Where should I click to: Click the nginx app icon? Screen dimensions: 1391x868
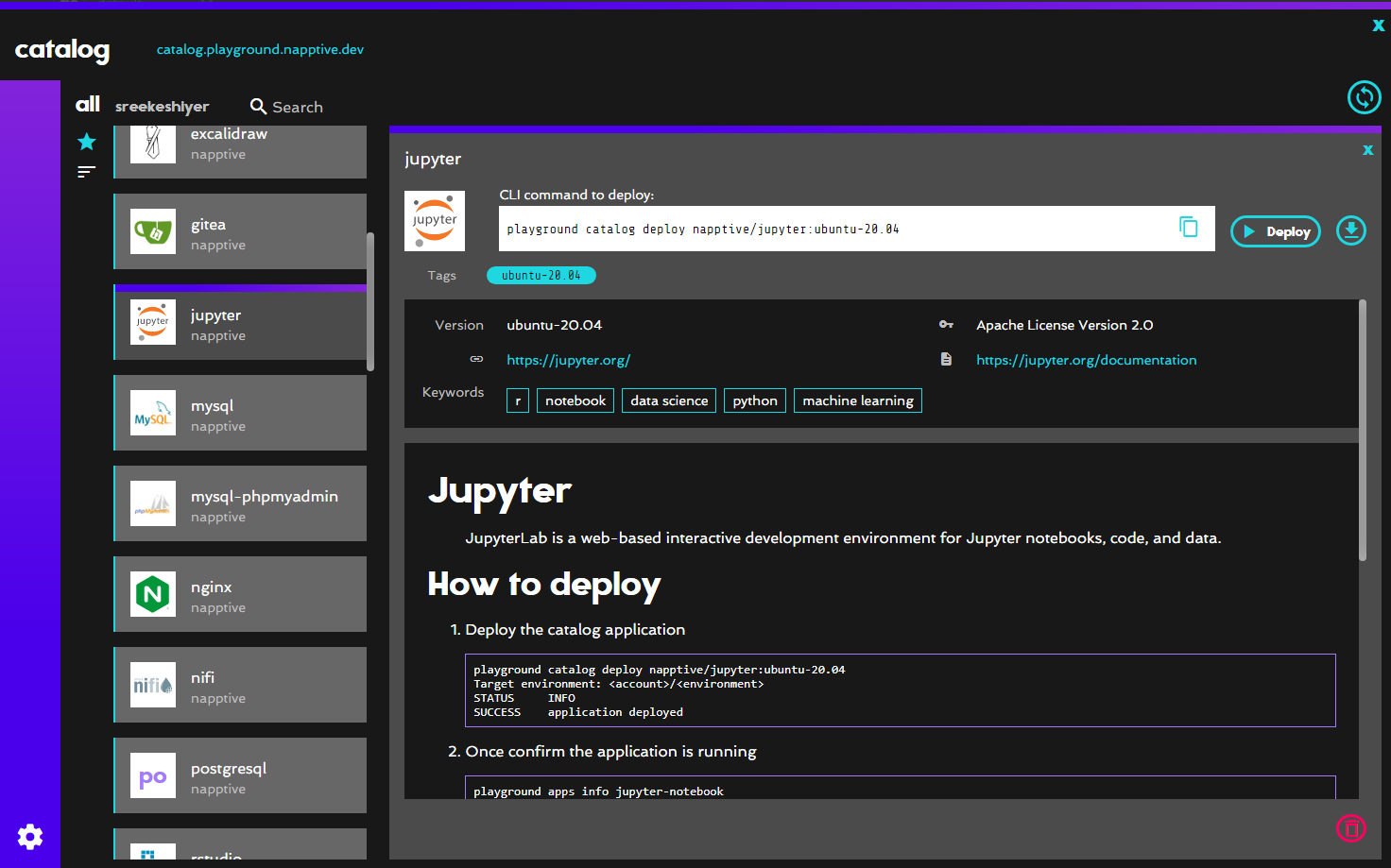(153, 594)
